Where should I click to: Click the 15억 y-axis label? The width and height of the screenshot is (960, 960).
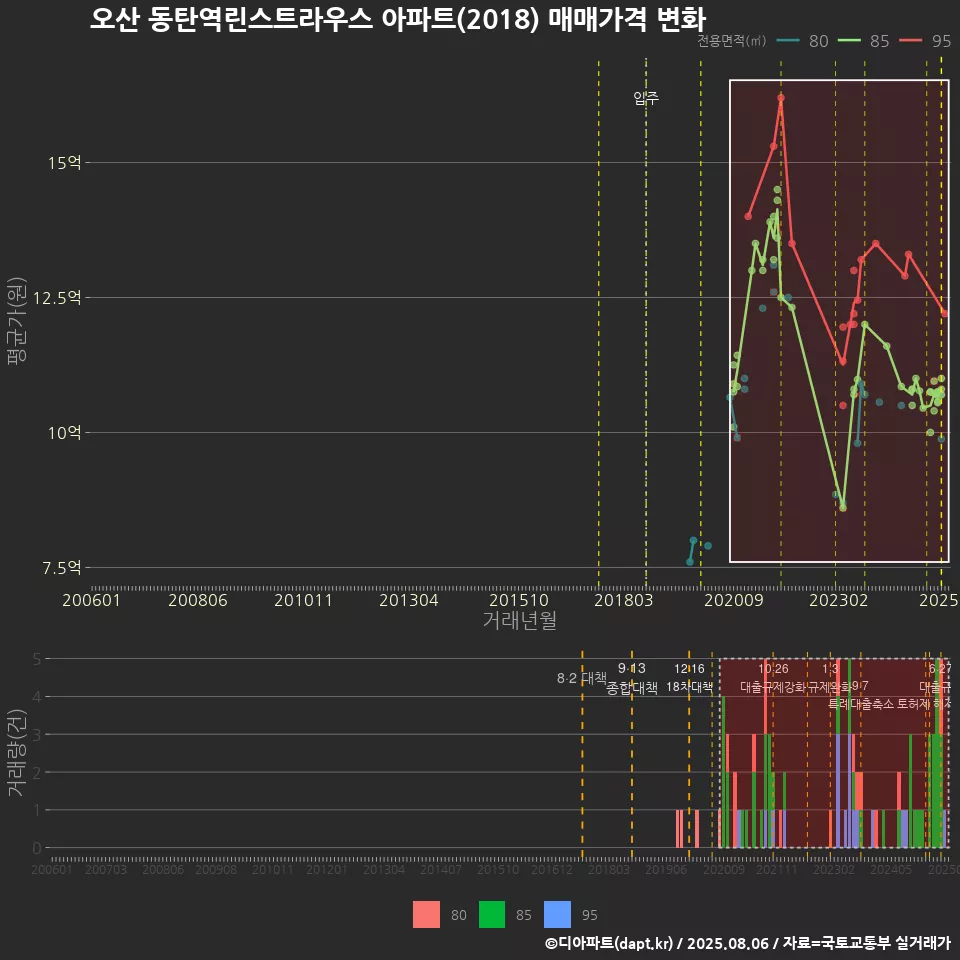coord(65,163)
